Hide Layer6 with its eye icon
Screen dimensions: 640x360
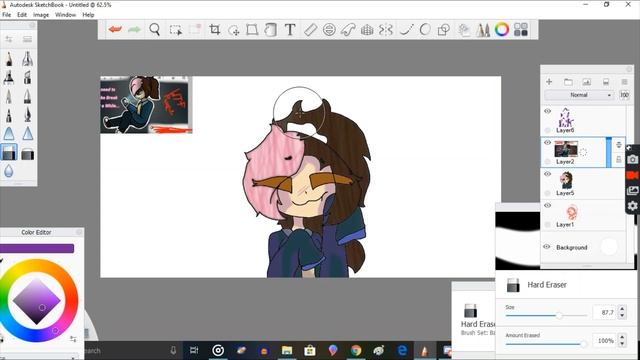[547, 111]
